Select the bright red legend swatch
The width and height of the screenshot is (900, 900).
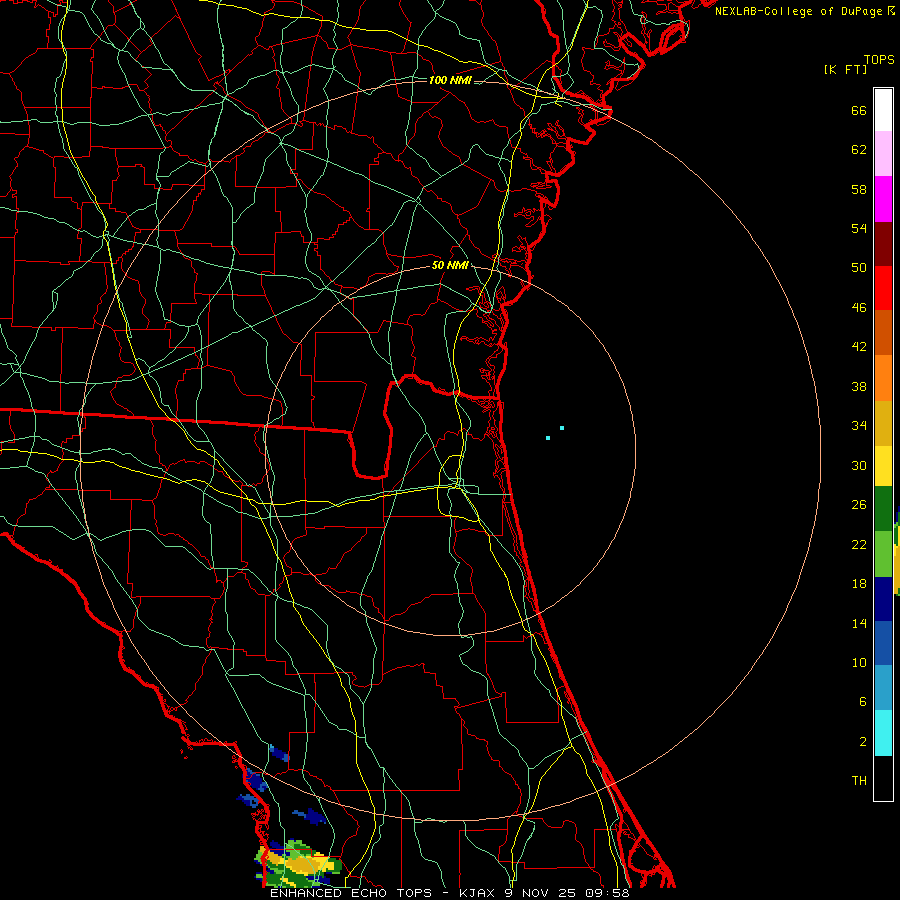[883, 288]
